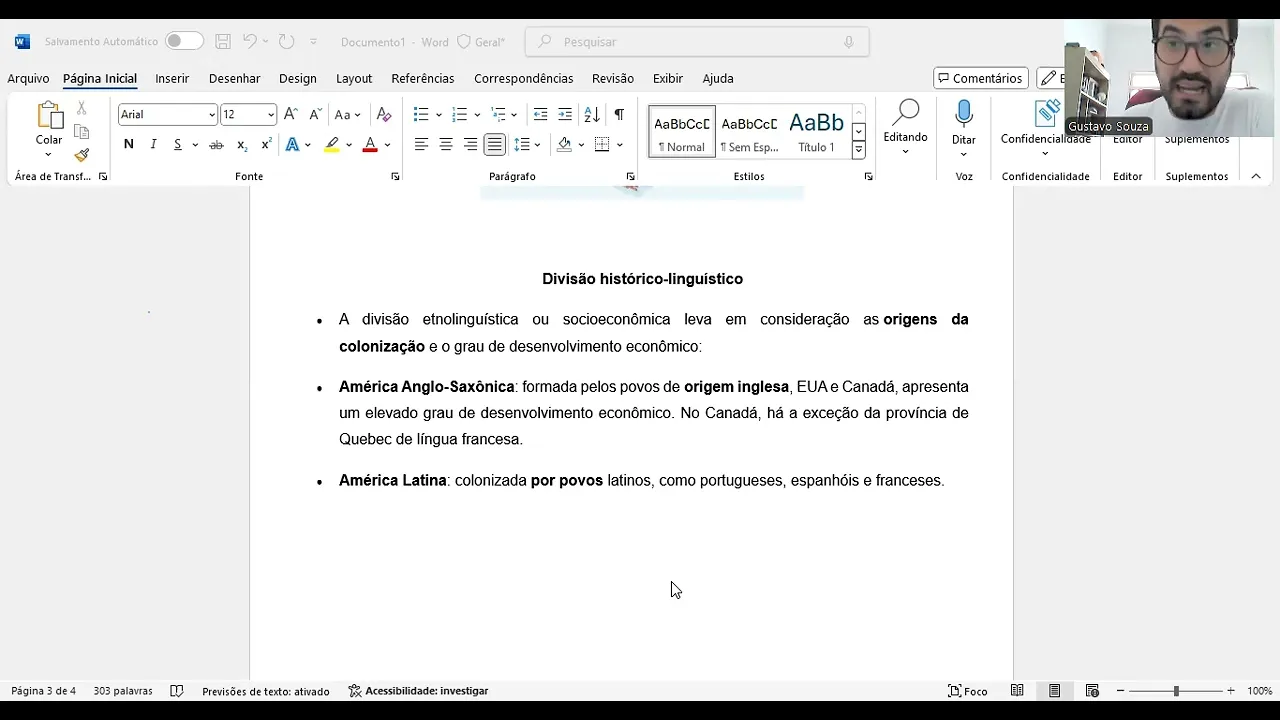Open the Change Case (Aa) dropdown
Image resolution: width=1280 pixels, height=720 pixels.
347,114
